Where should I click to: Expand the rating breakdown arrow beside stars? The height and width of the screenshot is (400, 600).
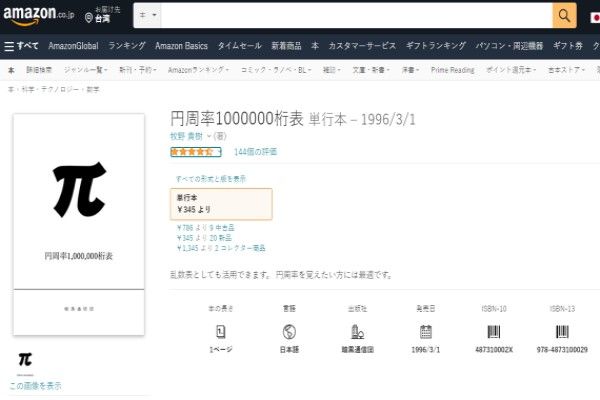pos(219,152)
